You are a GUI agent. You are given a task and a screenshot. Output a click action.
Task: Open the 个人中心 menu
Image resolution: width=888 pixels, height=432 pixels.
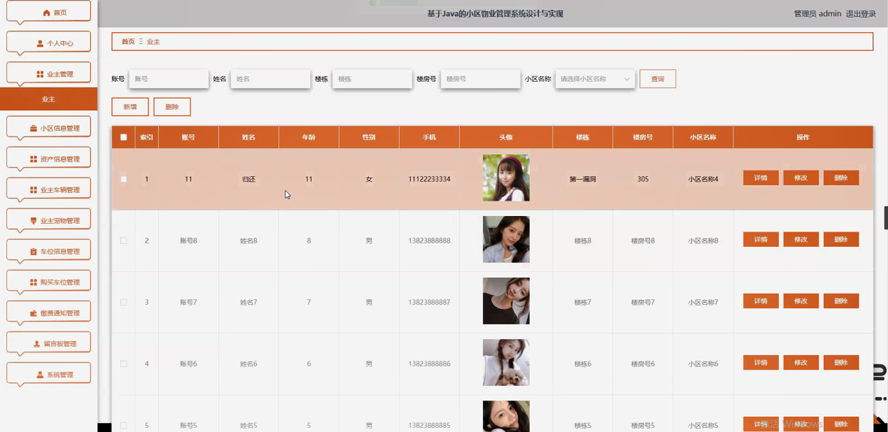(x=49, y=43)
